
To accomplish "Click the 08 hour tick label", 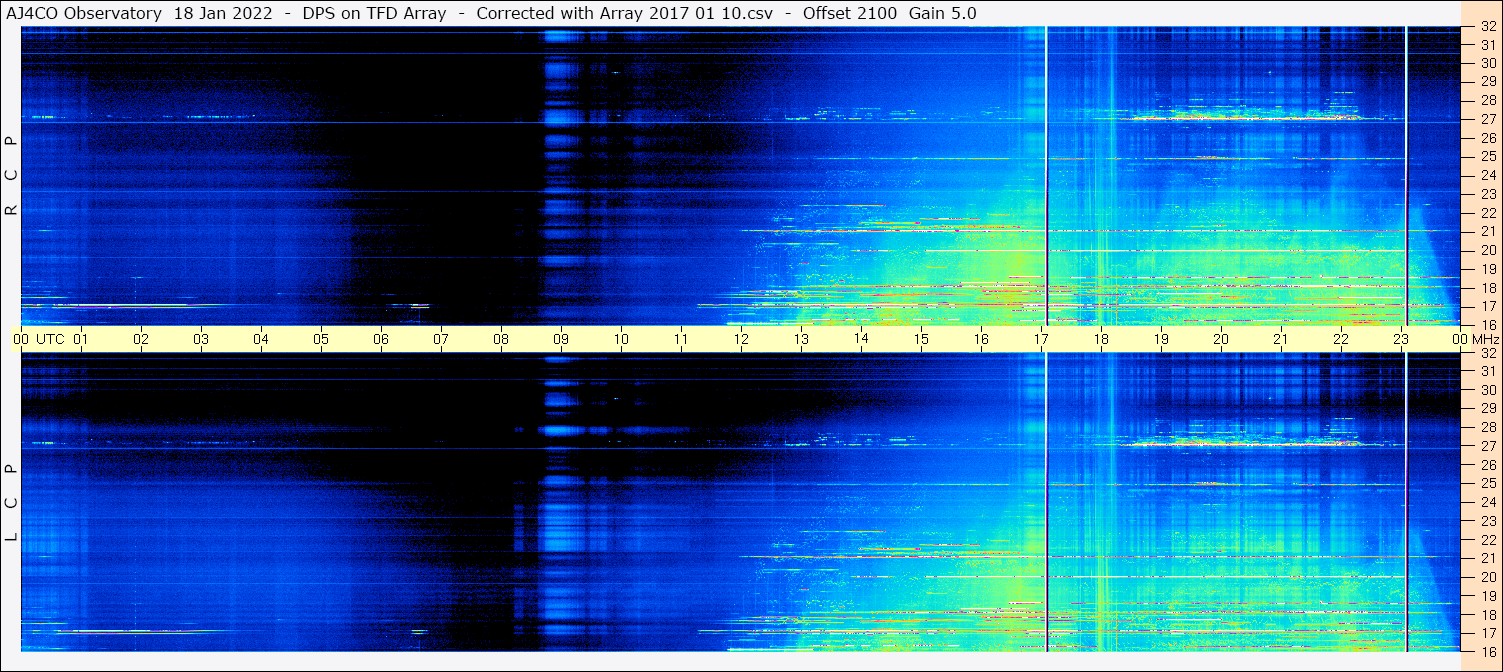I will pos(501,339).
